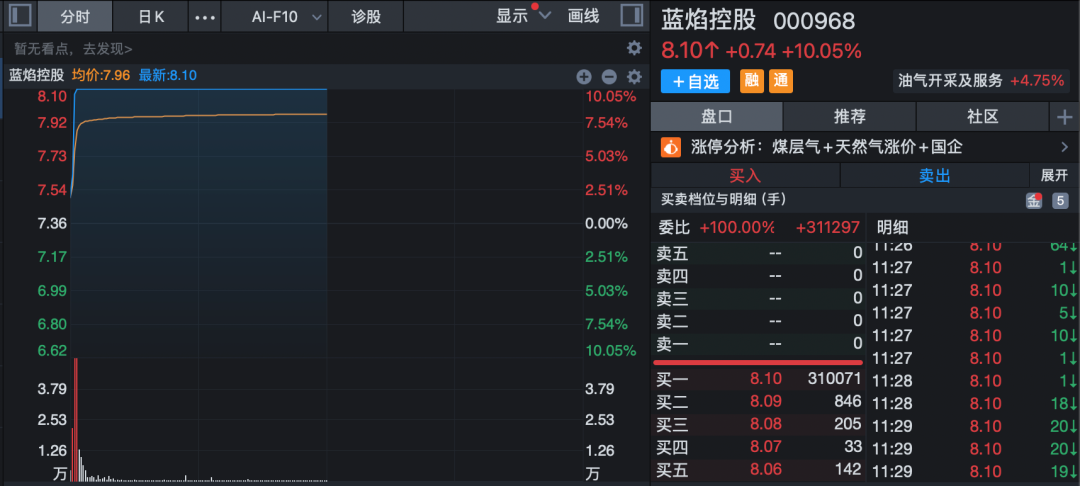Image resolution: width=1080 pixels, height=486 pixels.
Task: Open chart settings gear beside zoom icons
Action: 634,76
